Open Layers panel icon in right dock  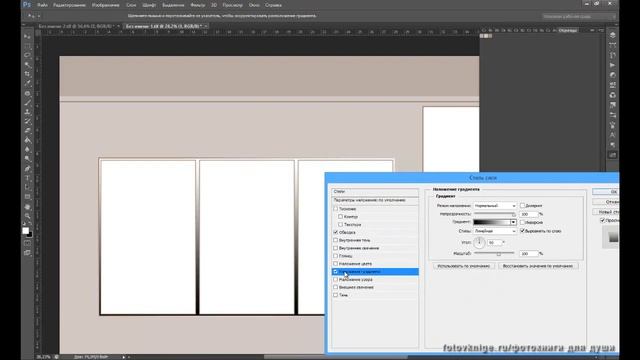[612, 35]
